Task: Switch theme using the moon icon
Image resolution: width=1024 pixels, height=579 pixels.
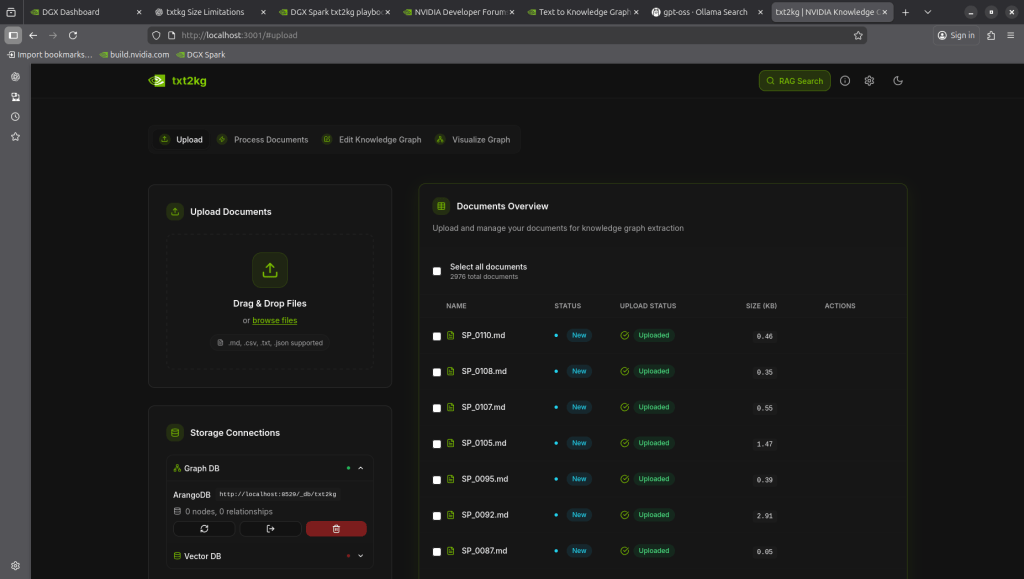Action: (897, 81)
